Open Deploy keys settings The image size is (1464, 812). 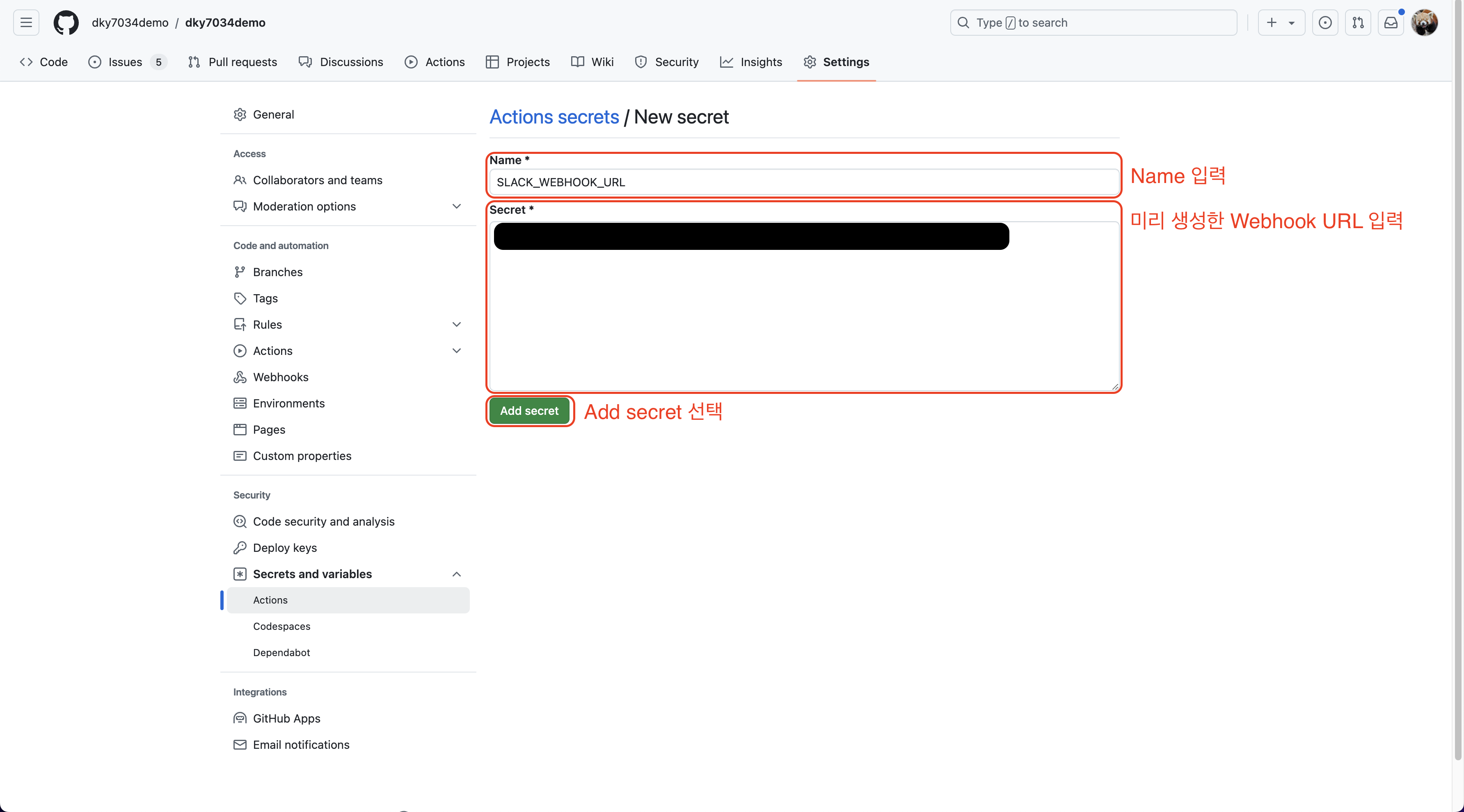[285, 547]
